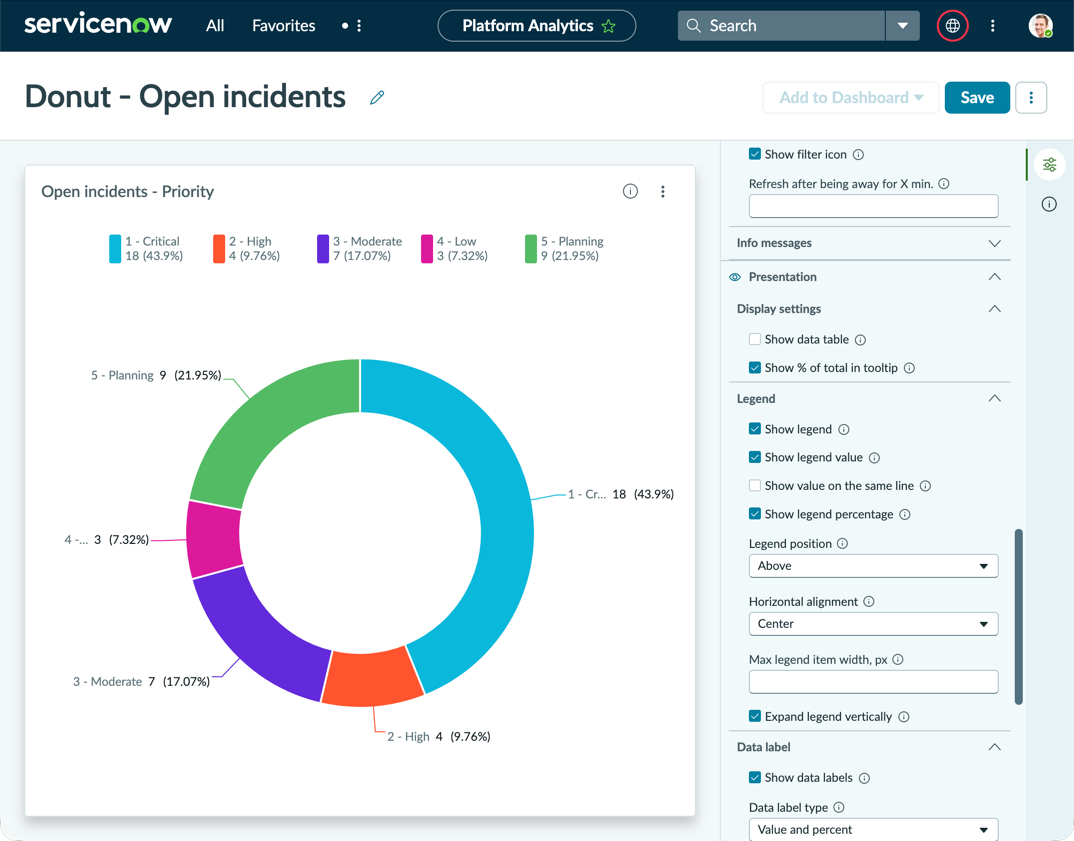Open the header more options menu

(992, 26)
